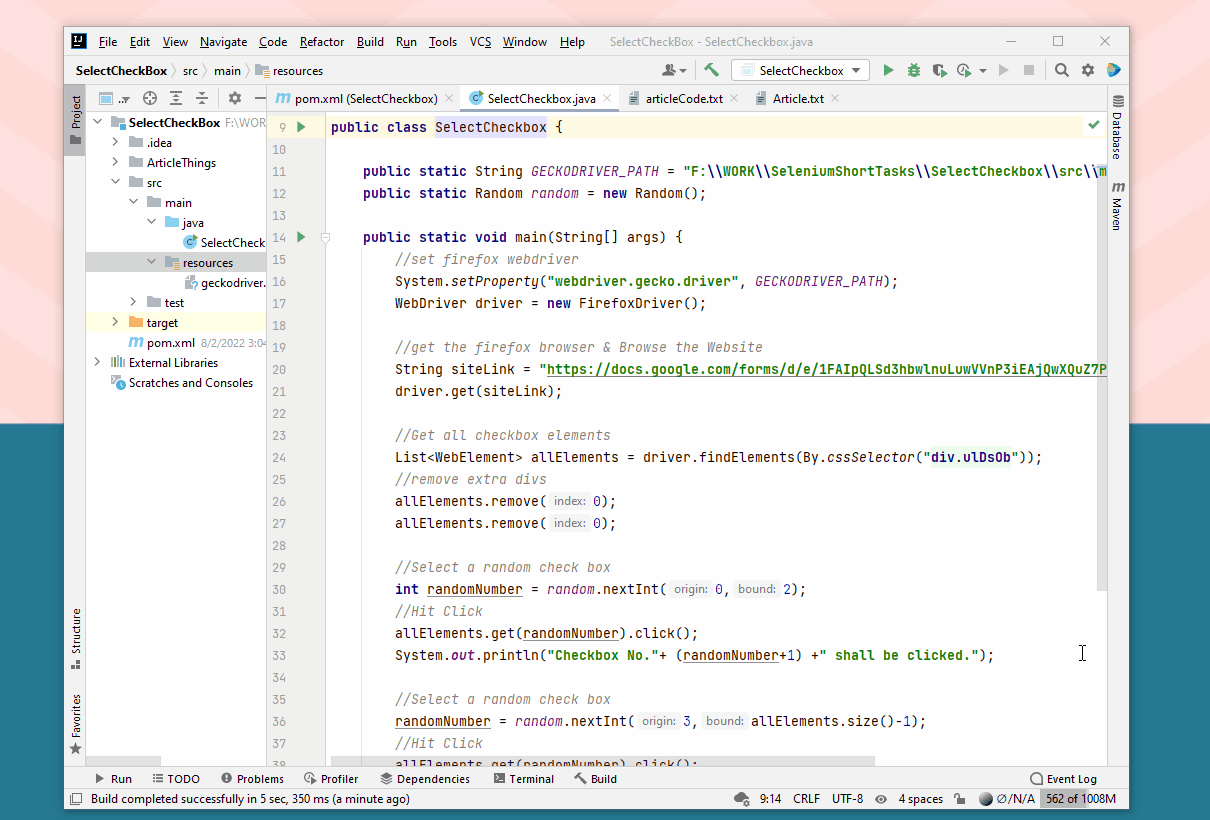Click the tool window quick-access icon at bottom-left
The width and height of the screenshot is (1210, 820).
click(x=75, y=799)
